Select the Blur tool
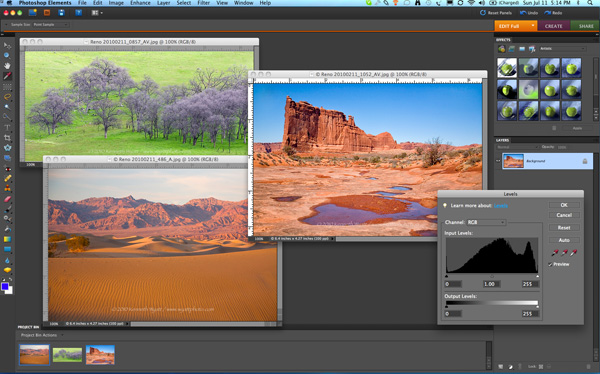The width and height of the screenshot is (600, 374). coord(7,260)
